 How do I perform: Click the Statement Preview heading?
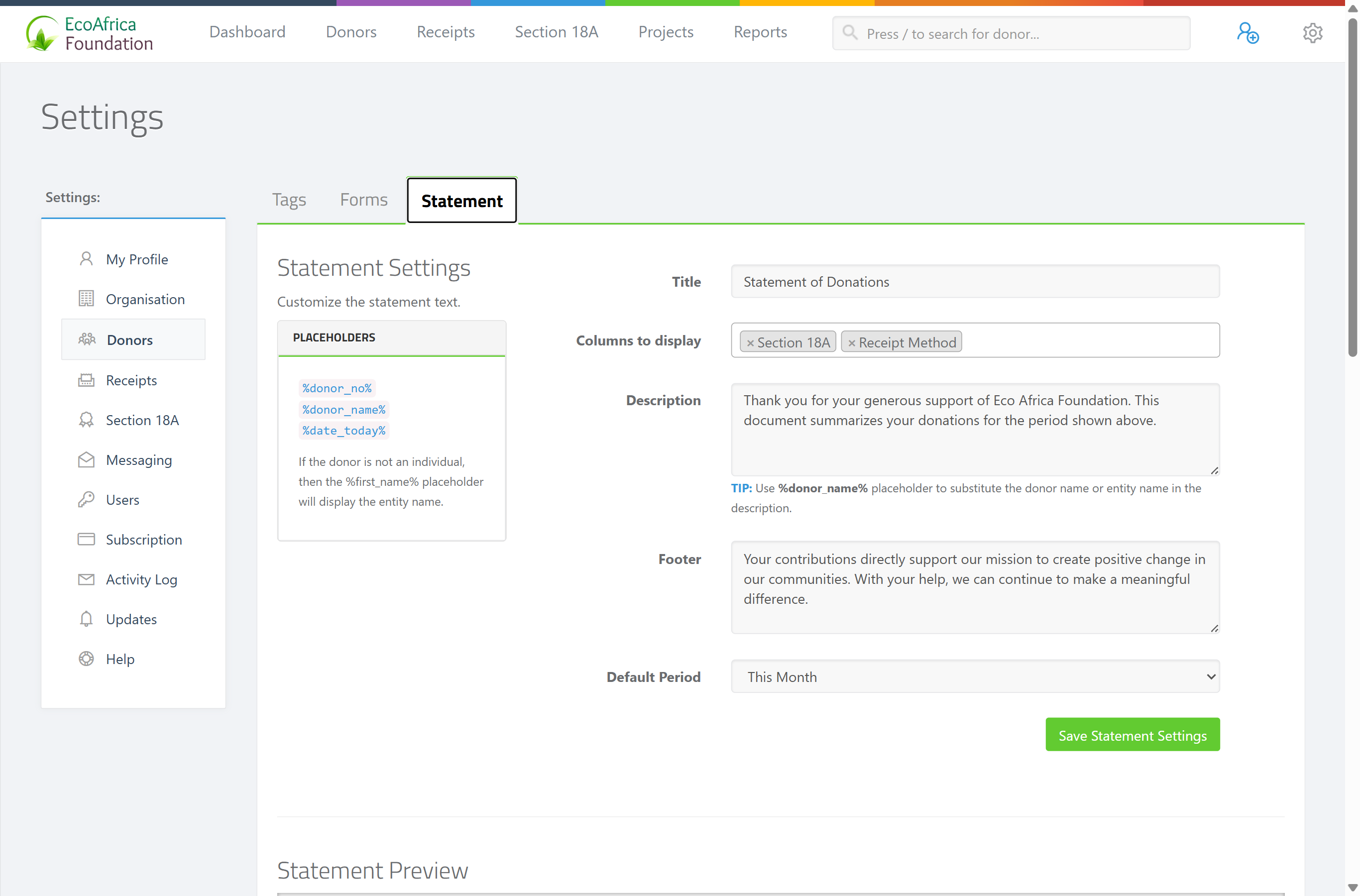[372, 870]
